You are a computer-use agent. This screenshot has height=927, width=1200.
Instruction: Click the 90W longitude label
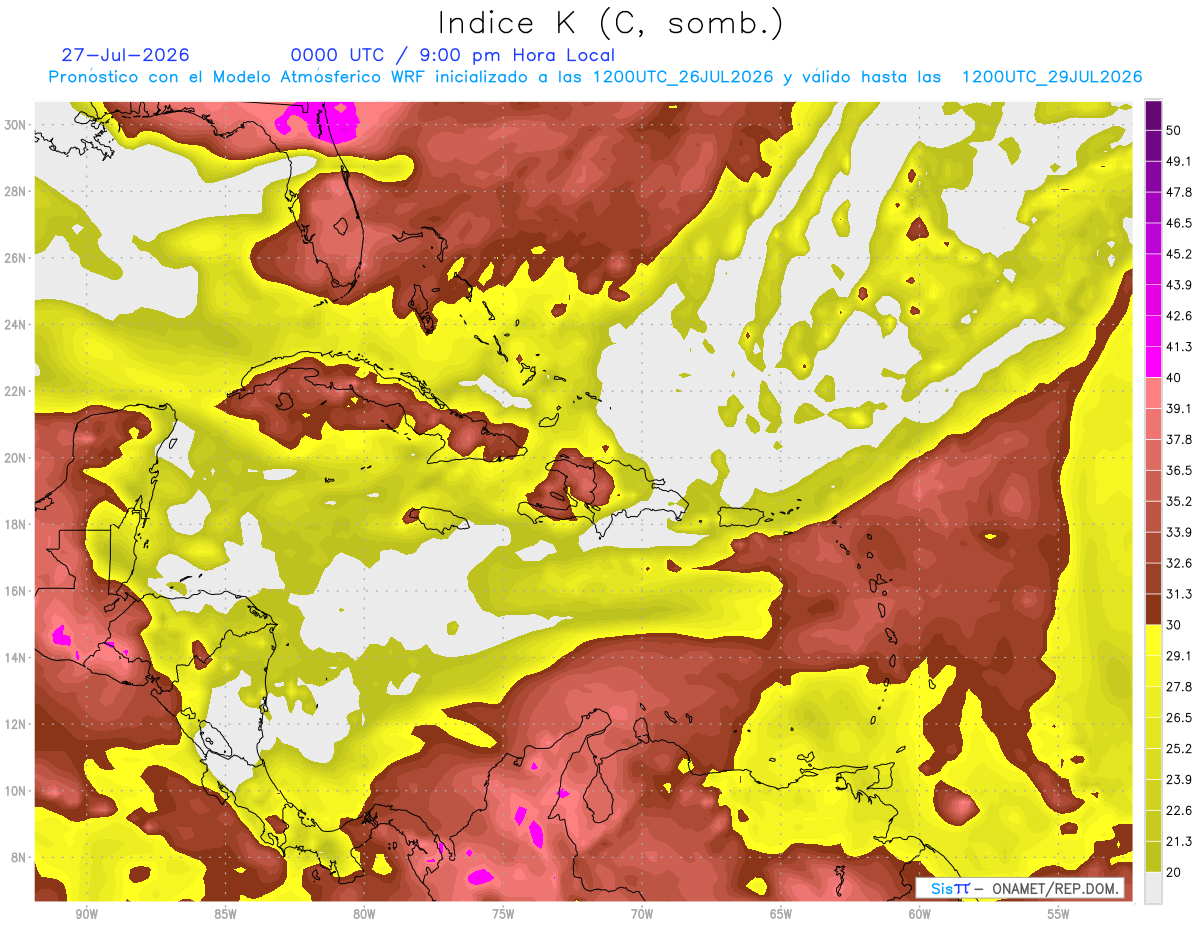pos(86,914)
